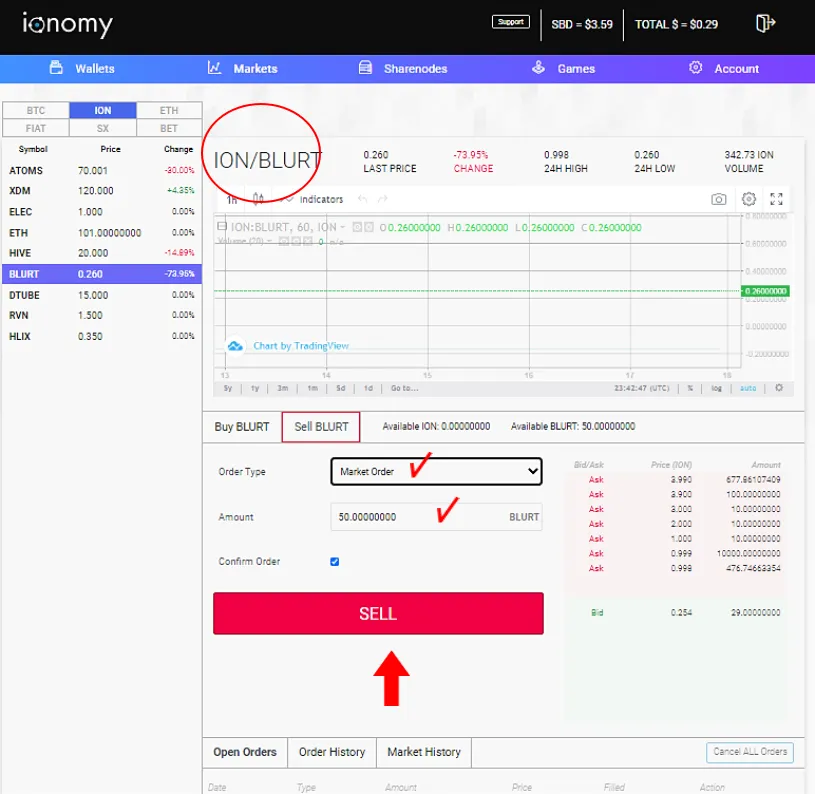Open the Games menu
815x794 pixels.
(576, 69)
